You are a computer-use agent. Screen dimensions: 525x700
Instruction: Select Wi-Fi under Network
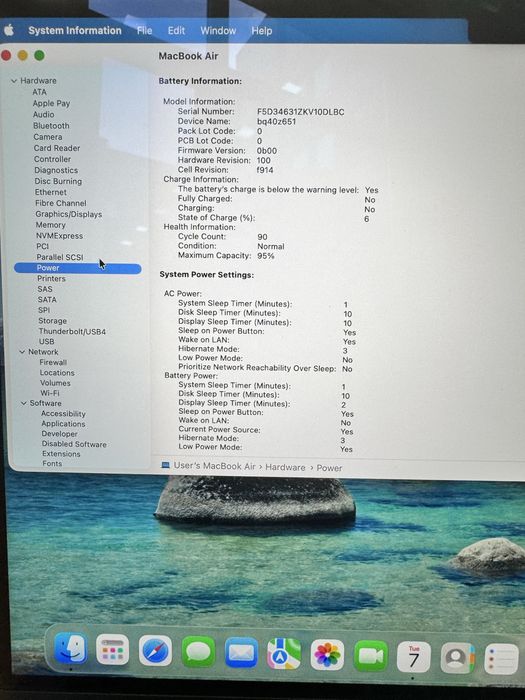click(50, 393)
